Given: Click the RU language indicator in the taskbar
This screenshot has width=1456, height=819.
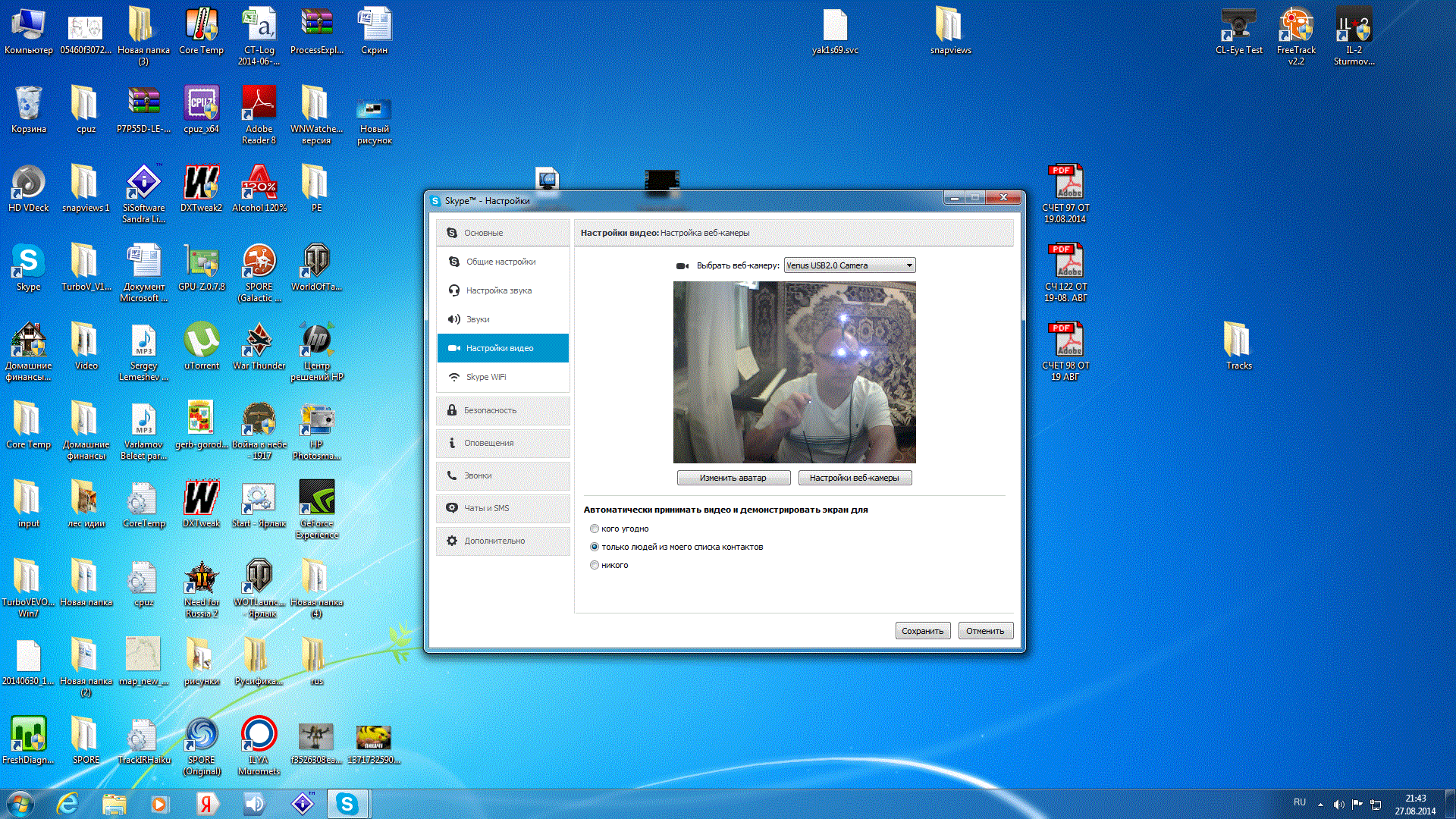Looking at the screenshot, I should coord(1300,802).
